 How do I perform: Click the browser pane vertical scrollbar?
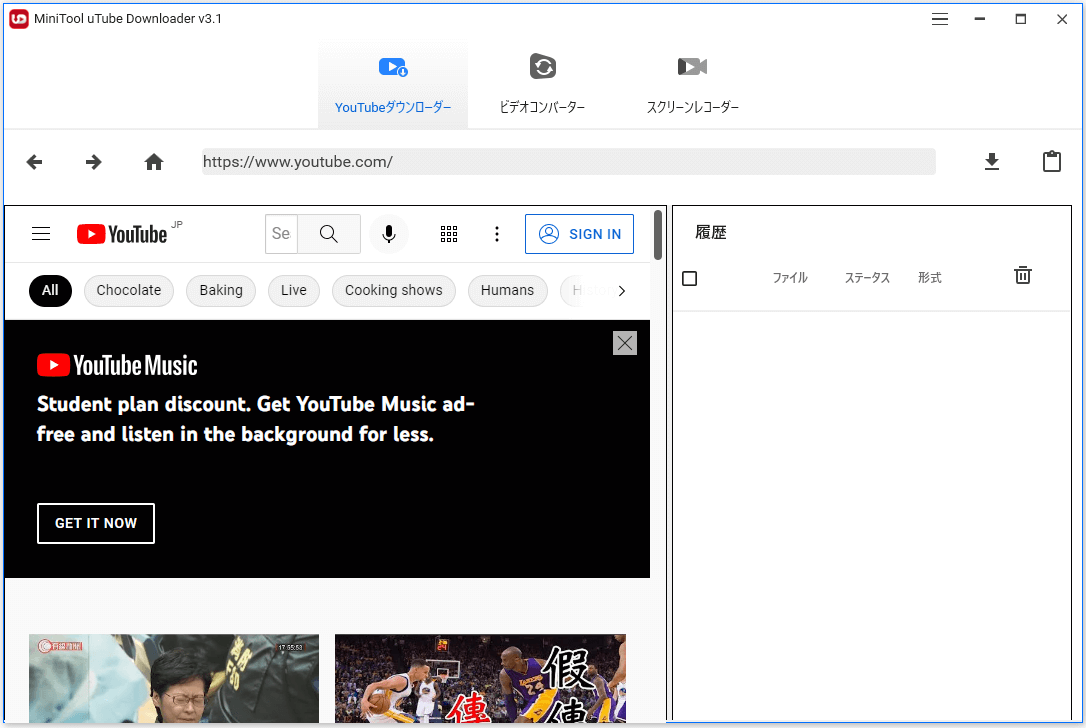pos(657,236)
